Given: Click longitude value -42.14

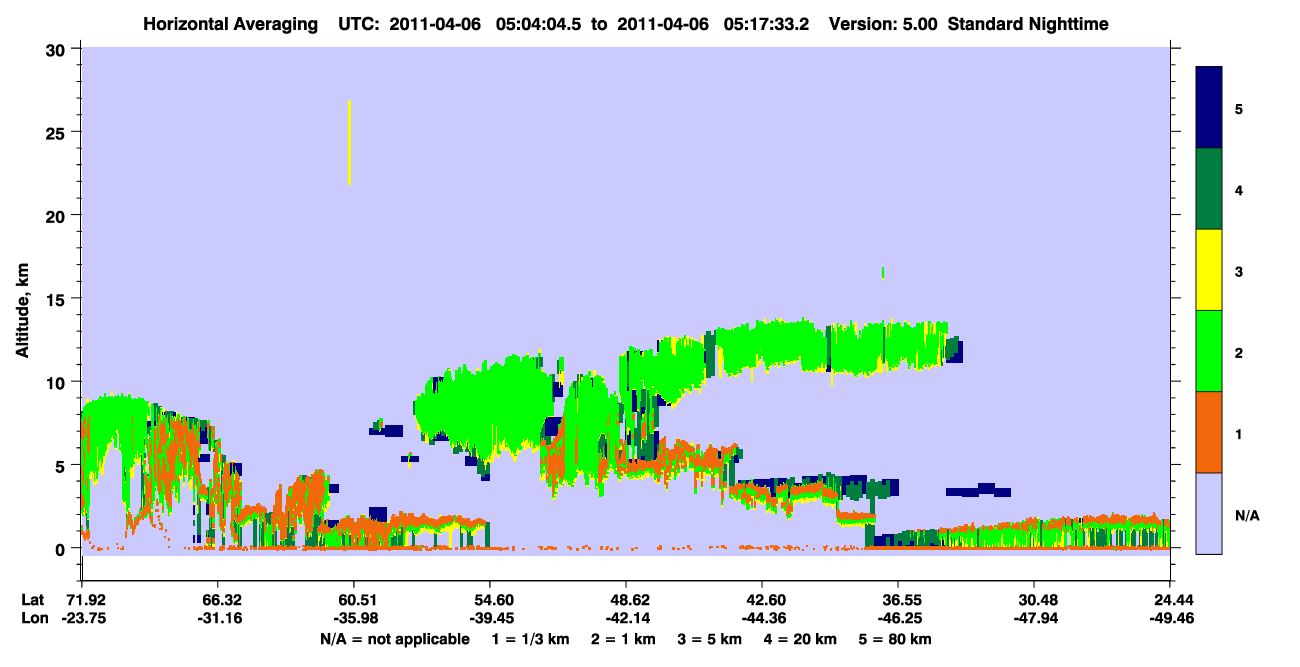Looking at the screenshot, I should pyautogui.click(x=626, y=619).
